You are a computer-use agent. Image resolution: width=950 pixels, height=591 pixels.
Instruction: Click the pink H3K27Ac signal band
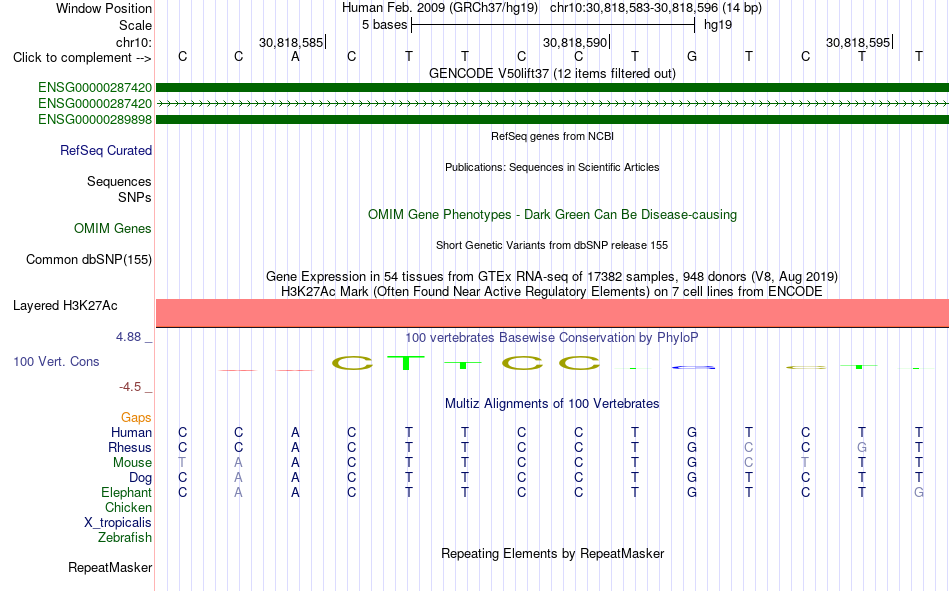point(552,313)
